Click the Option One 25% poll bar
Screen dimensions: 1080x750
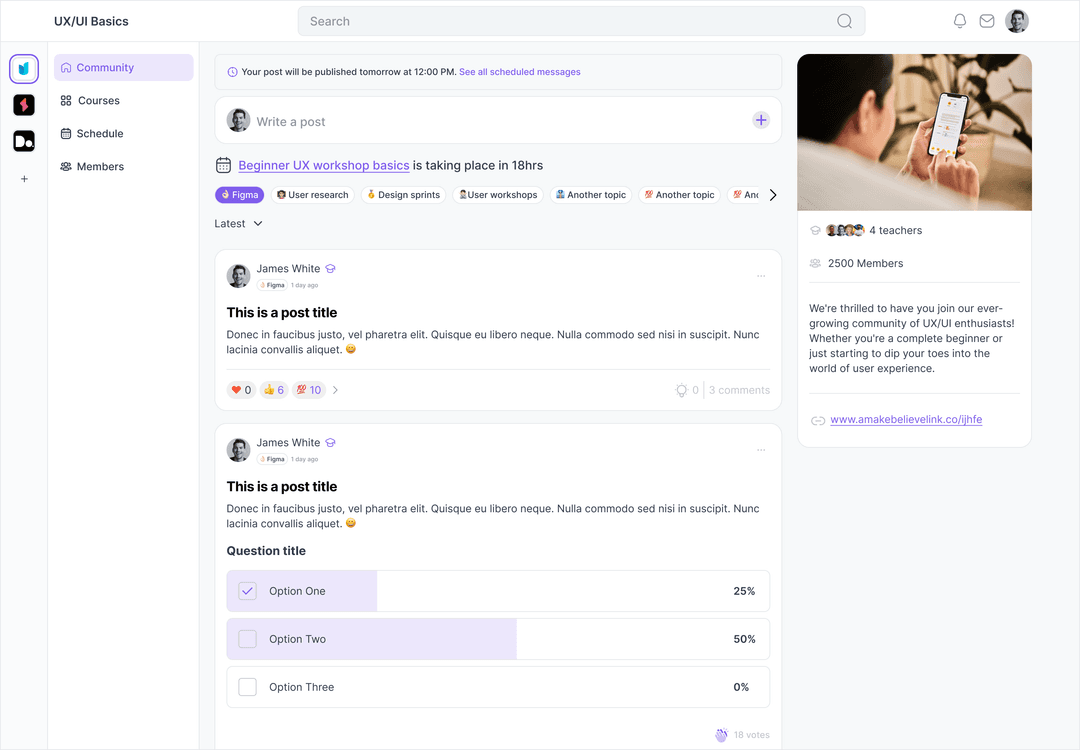click(498, 591)
